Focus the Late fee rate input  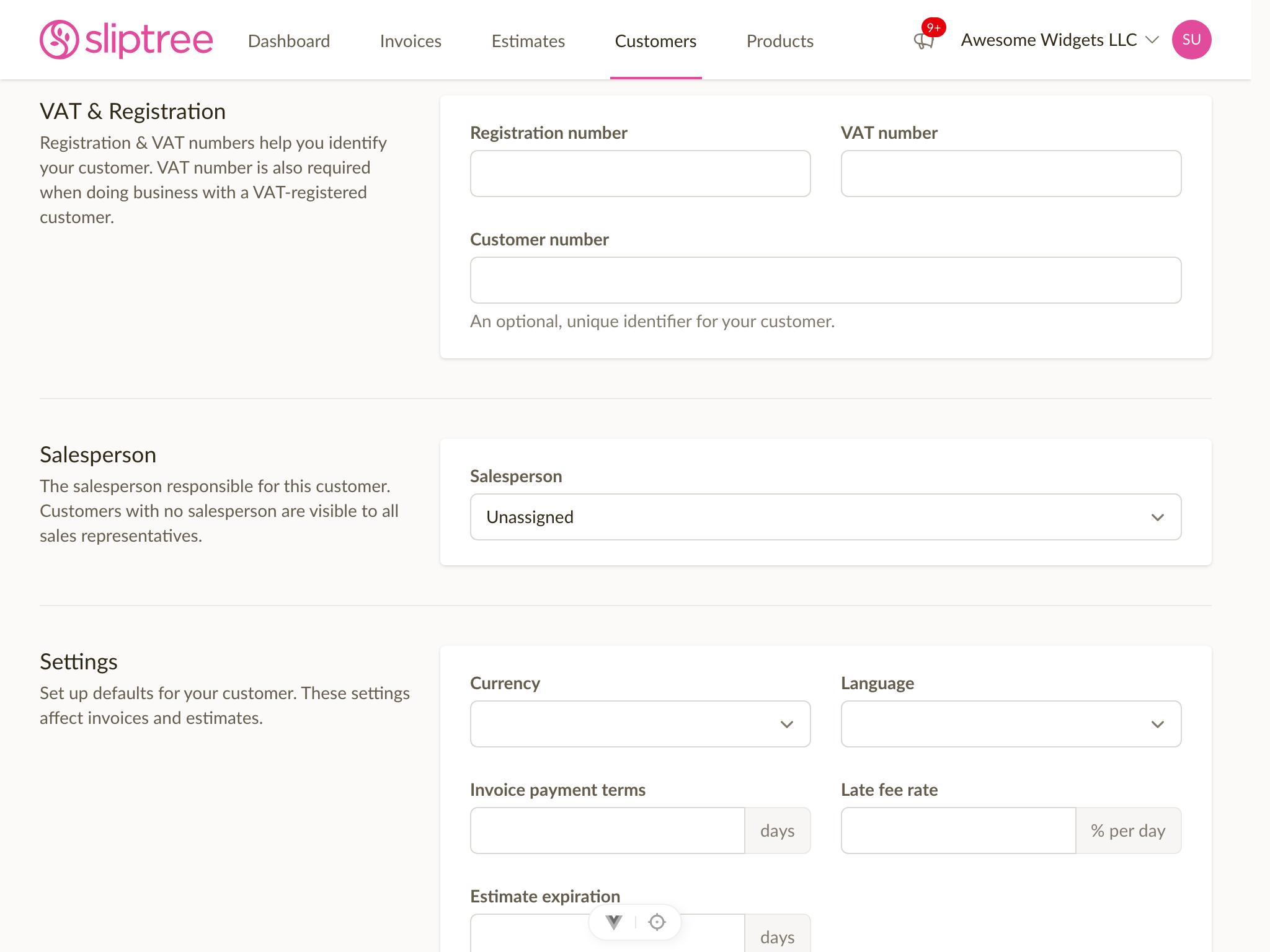tap(958, 831)
